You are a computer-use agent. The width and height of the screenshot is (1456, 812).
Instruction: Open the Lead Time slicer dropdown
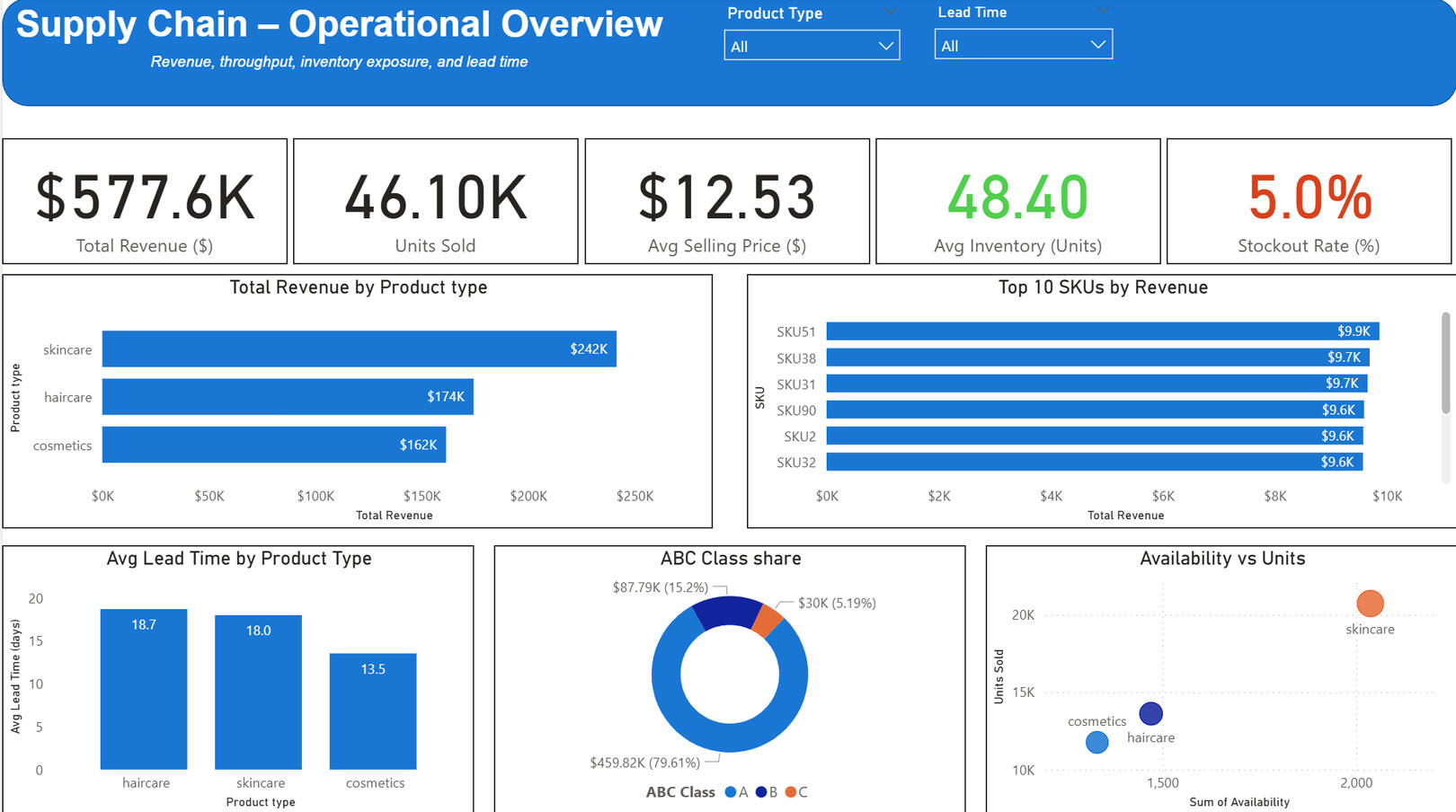point(1023,45)
